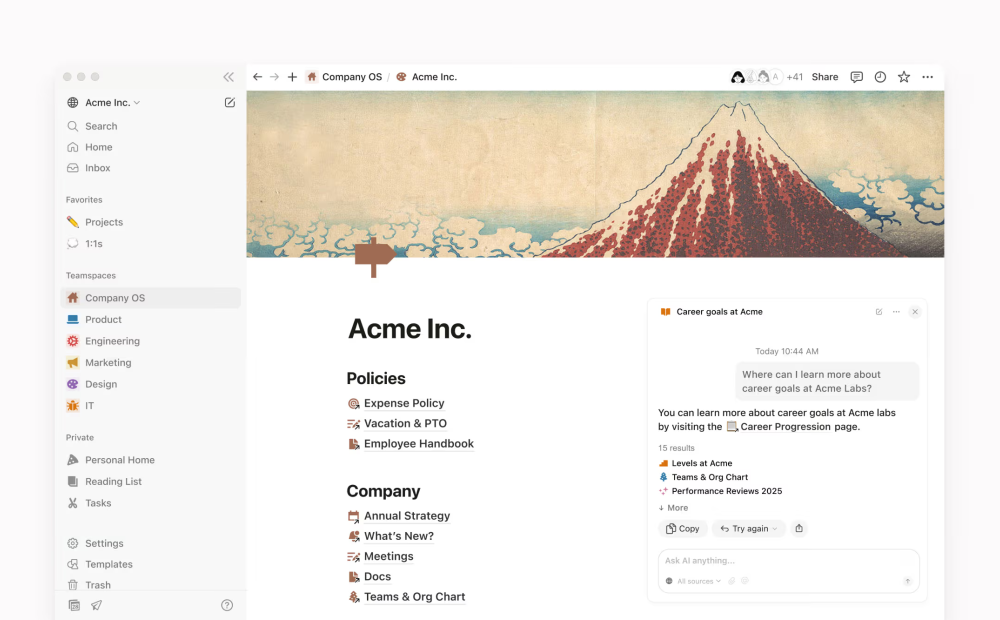Star this page as a favorite

tap(904, 77)
